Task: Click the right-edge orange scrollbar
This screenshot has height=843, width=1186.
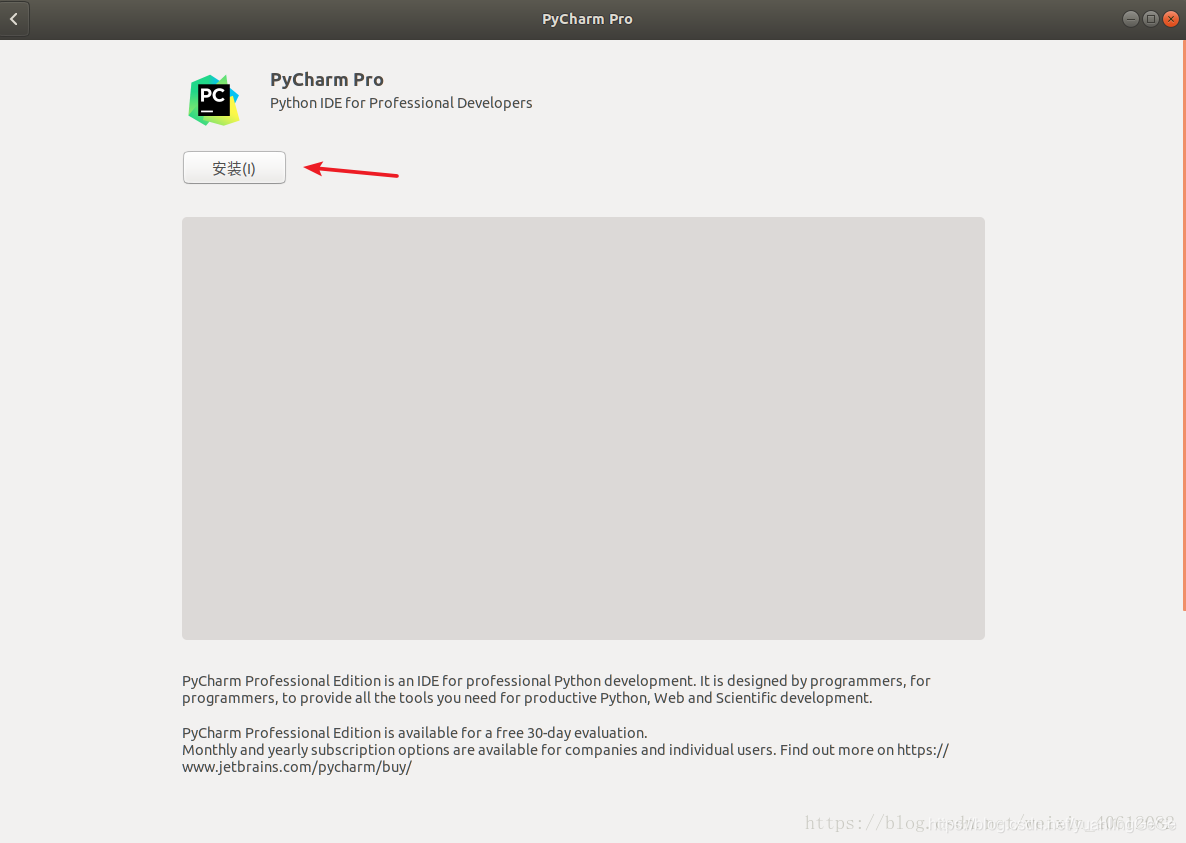Action: pyautogui.click(x=1184, y=325)
